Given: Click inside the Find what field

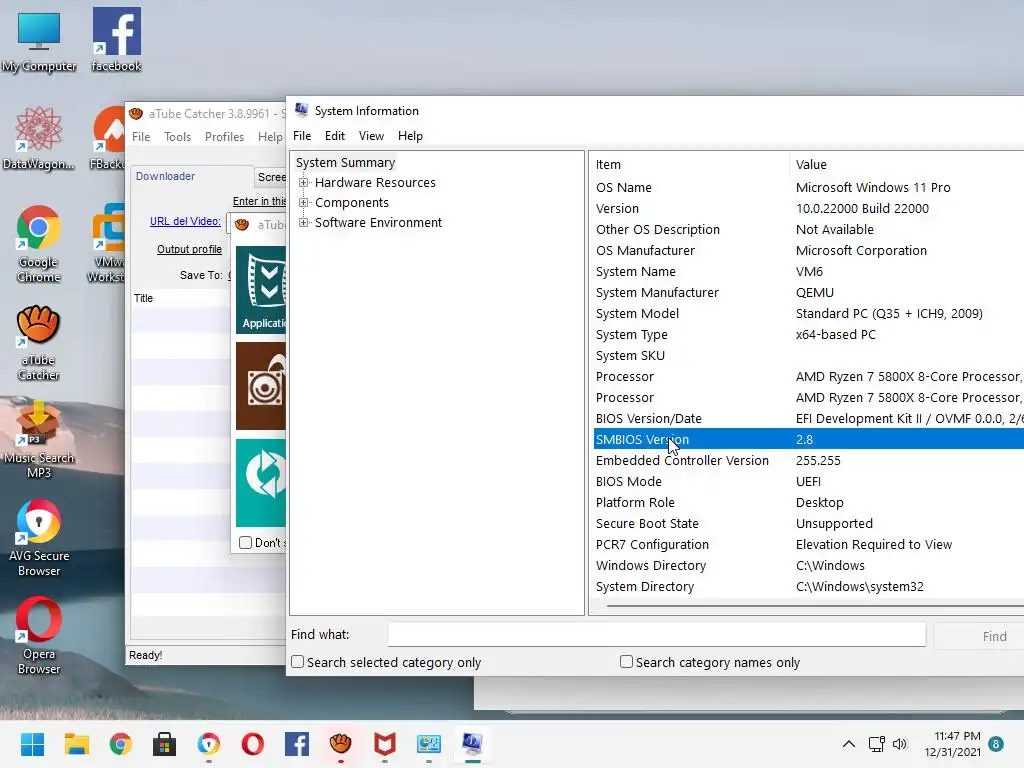Looking at the screenshot, I should [x=656, y=635].
